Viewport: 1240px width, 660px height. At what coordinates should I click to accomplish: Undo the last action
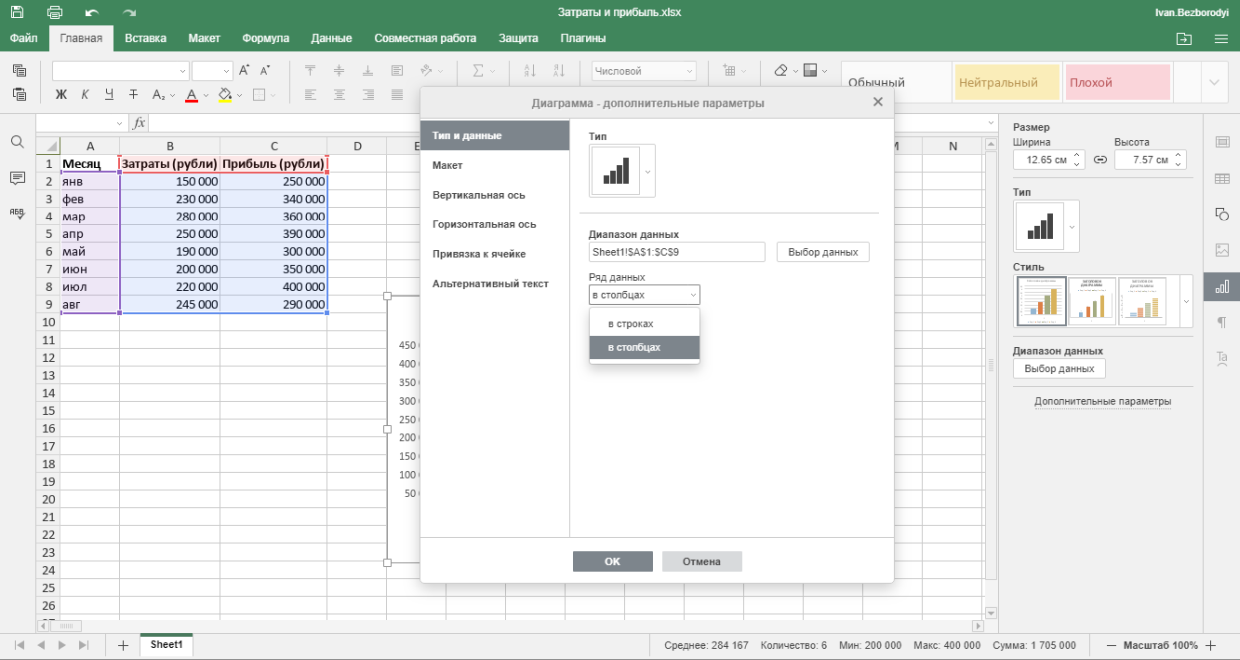point(92,12)
